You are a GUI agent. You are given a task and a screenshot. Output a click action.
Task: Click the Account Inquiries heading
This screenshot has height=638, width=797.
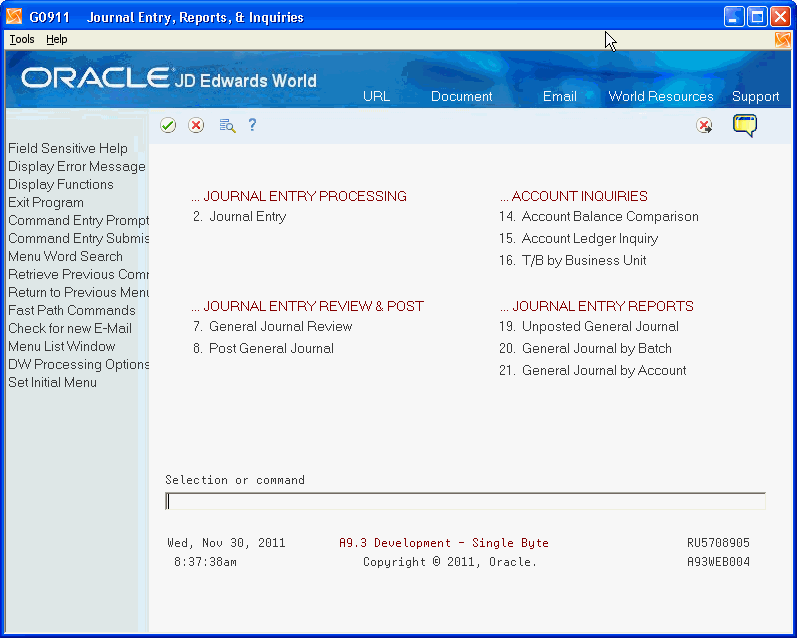[573, 196]
